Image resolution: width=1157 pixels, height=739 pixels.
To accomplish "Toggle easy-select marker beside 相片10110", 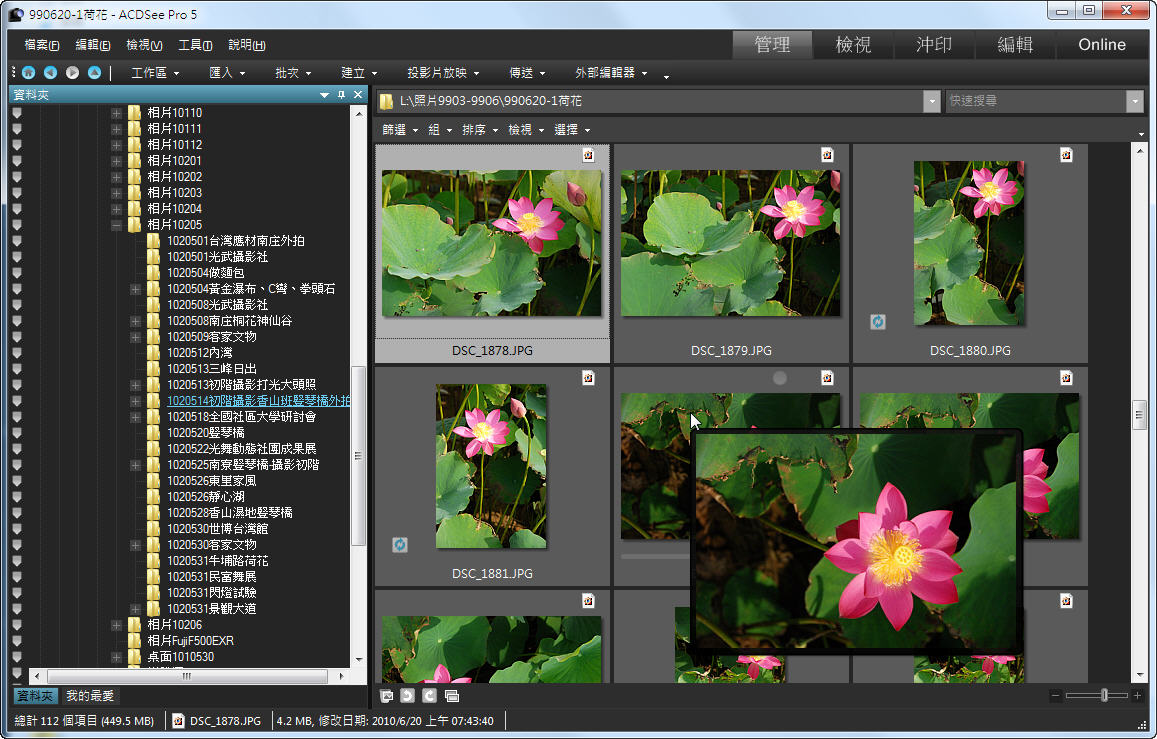I will [x=17, y=113].
